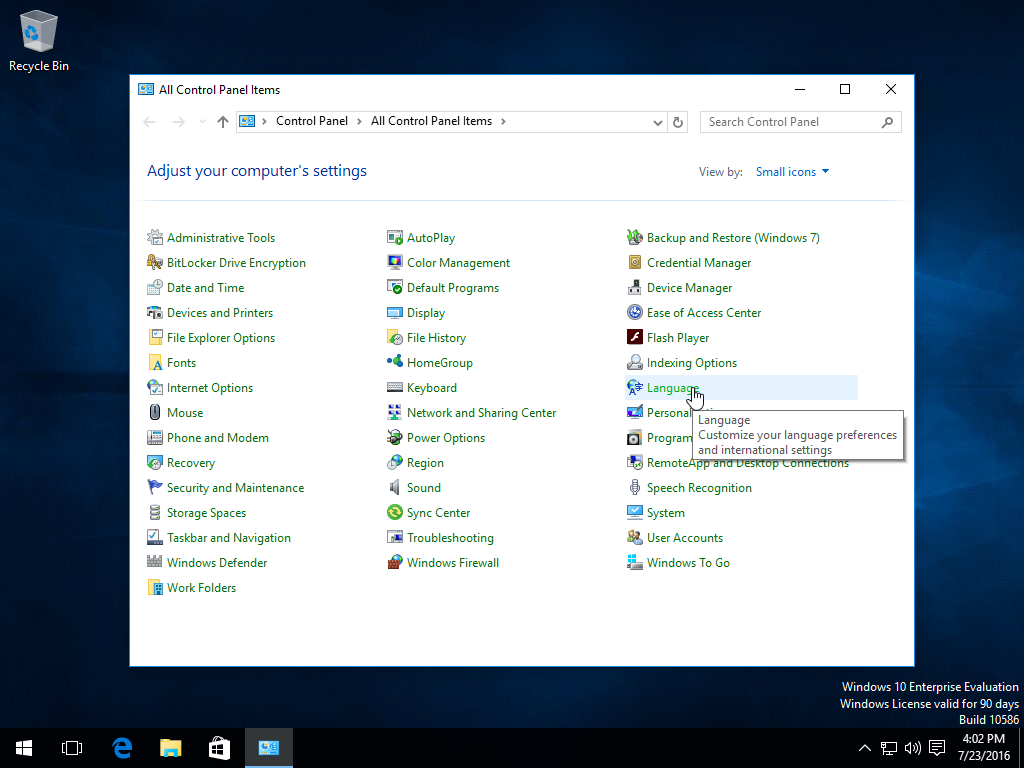Click the Flash Player icon
Screen dimensions: 1024x768
(635, 337)
